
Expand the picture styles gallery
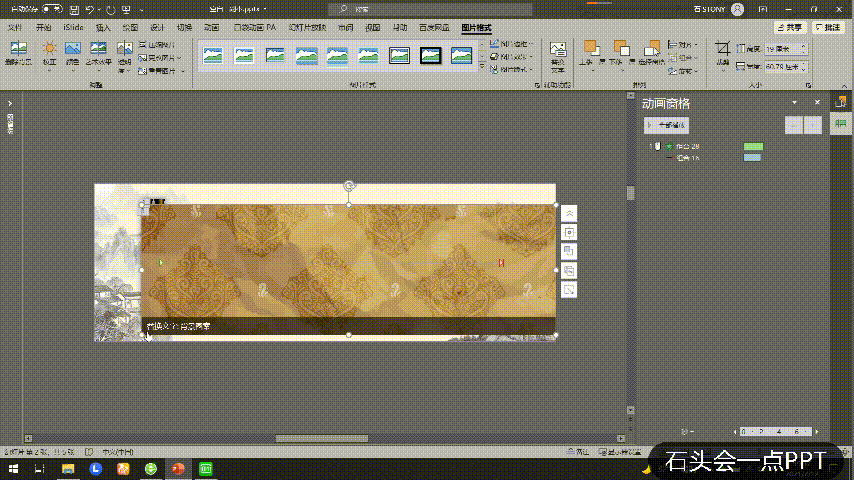482,67
